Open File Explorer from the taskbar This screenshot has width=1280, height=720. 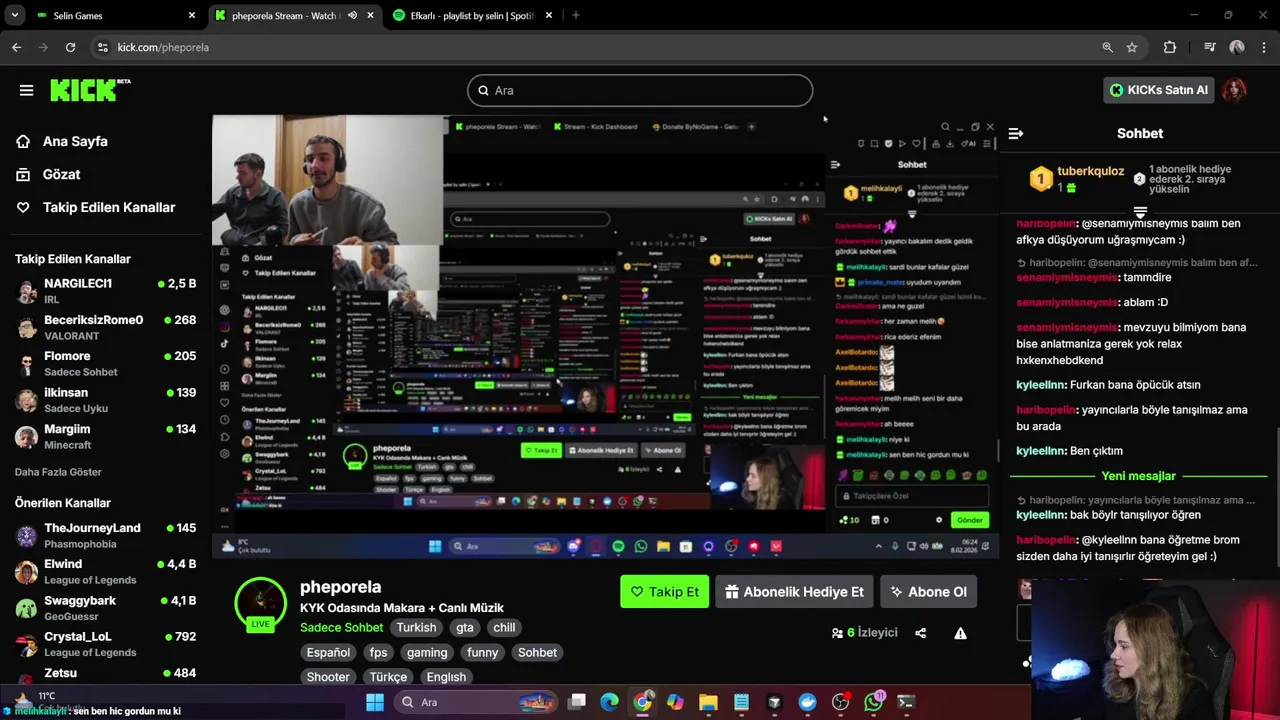click(x=708, y=702)
